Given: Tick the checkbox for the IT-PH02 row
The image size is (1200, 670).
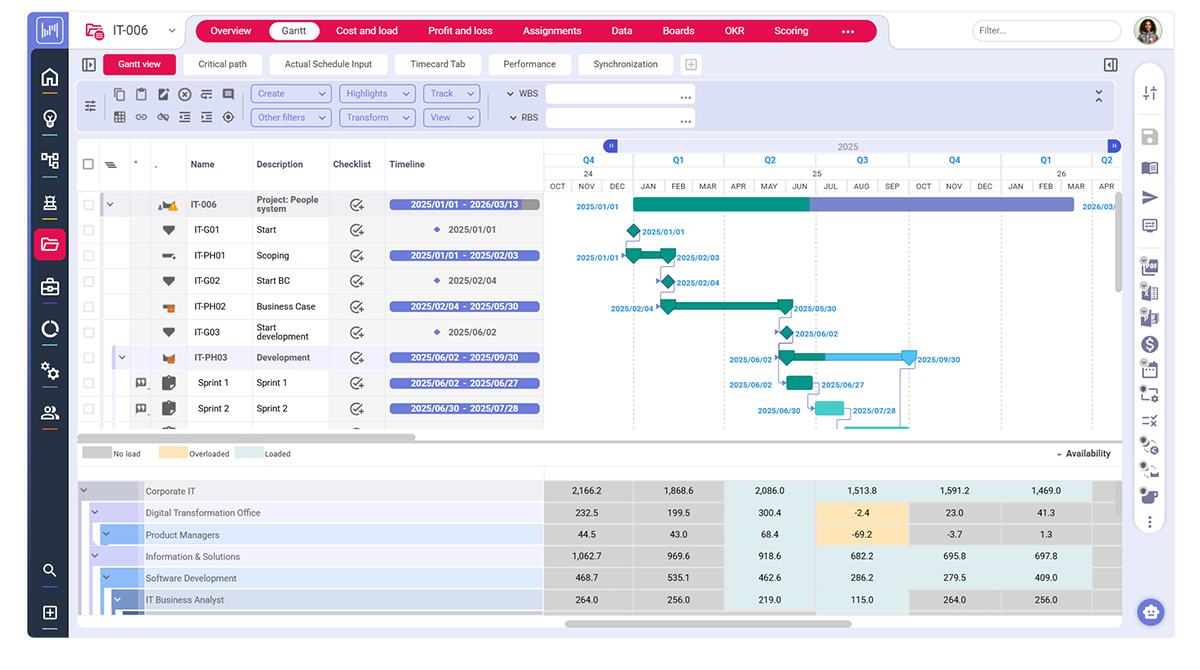Looking at the screenshot, I should pyautogui.click(x=89, y=307).
